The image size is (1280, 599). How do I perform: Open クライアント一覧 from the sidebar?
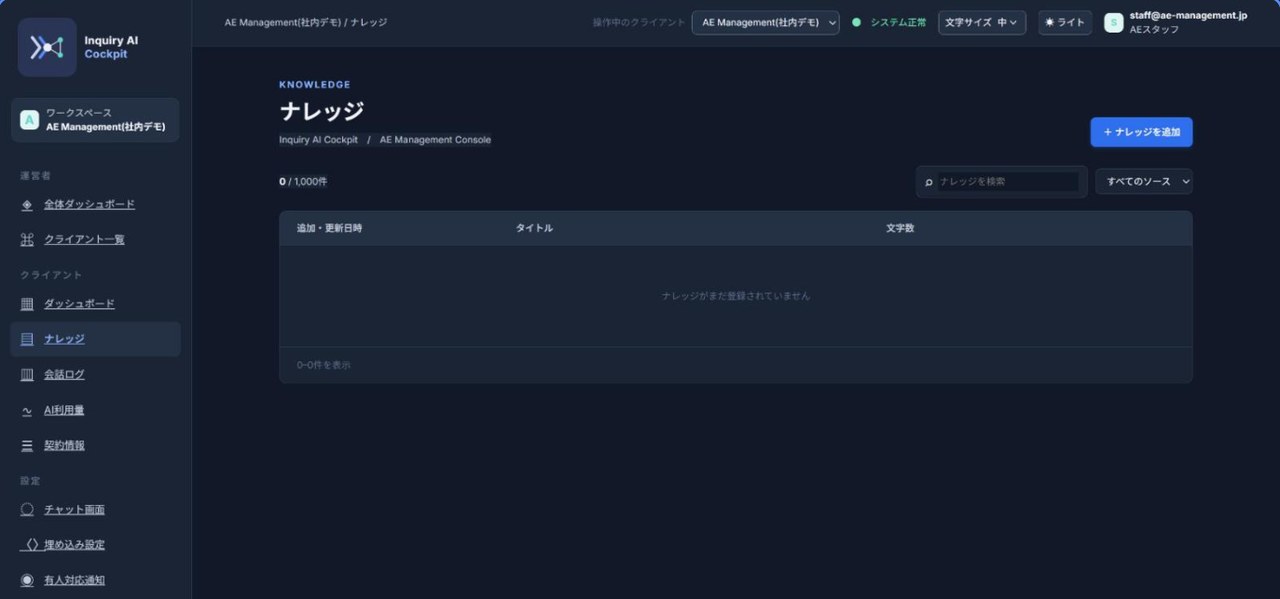click(x=95, y=240)
